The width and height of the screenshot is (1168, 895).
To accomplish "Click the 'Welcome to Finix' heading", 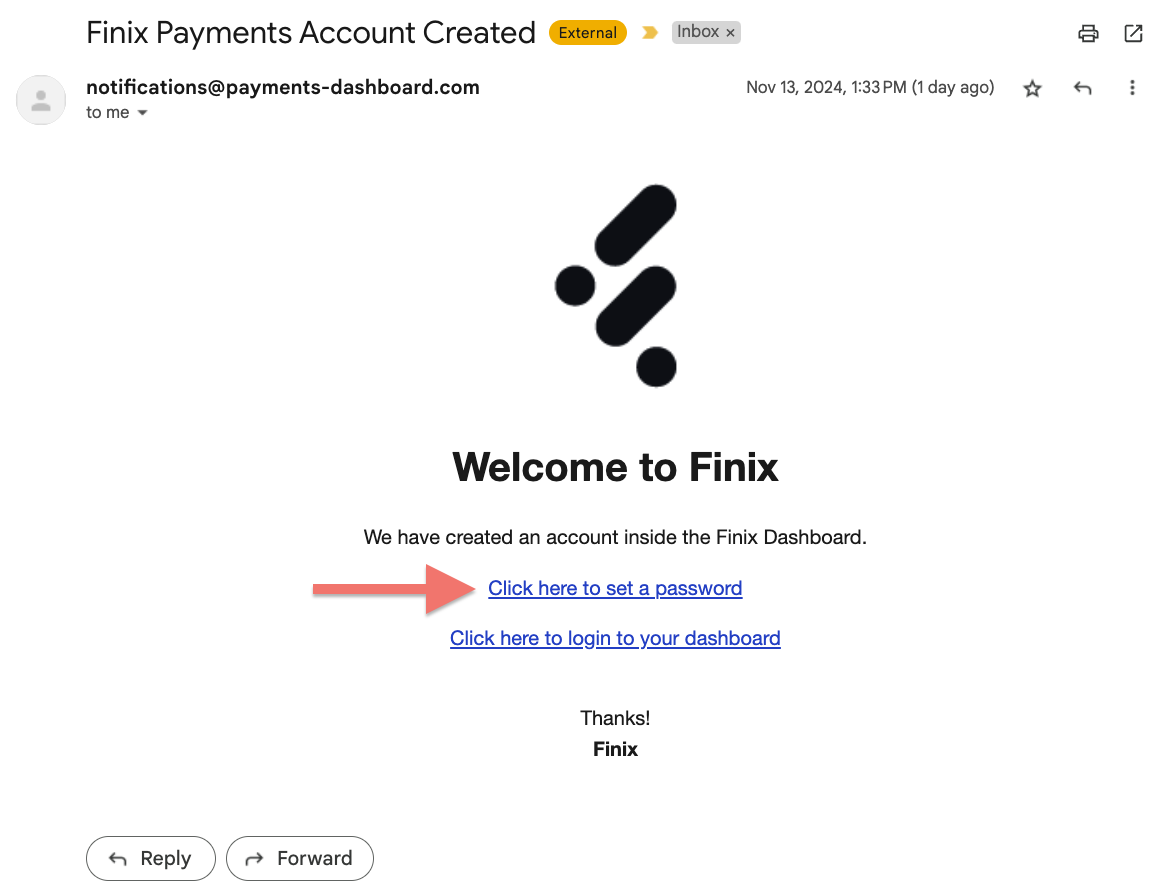I will [615, 468].
